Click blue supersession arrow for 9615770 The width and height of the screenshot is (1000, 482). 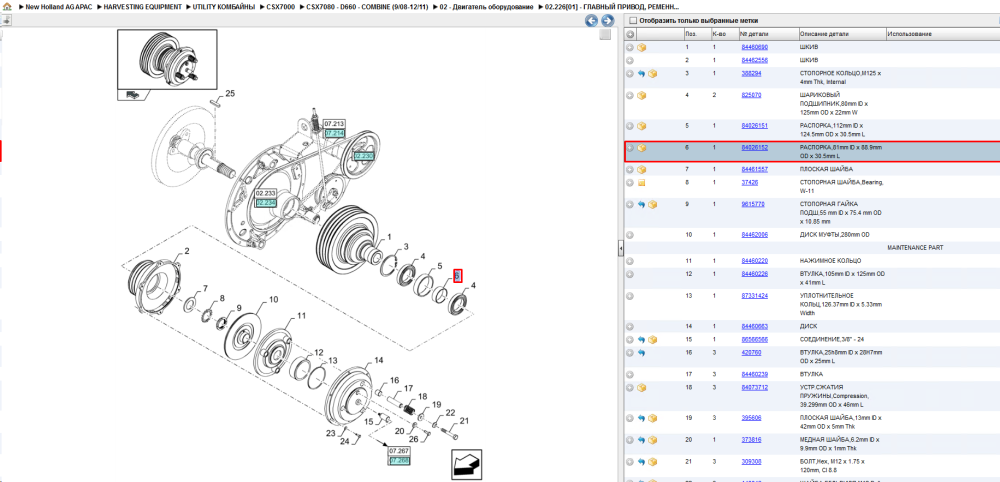click(642, 205)
